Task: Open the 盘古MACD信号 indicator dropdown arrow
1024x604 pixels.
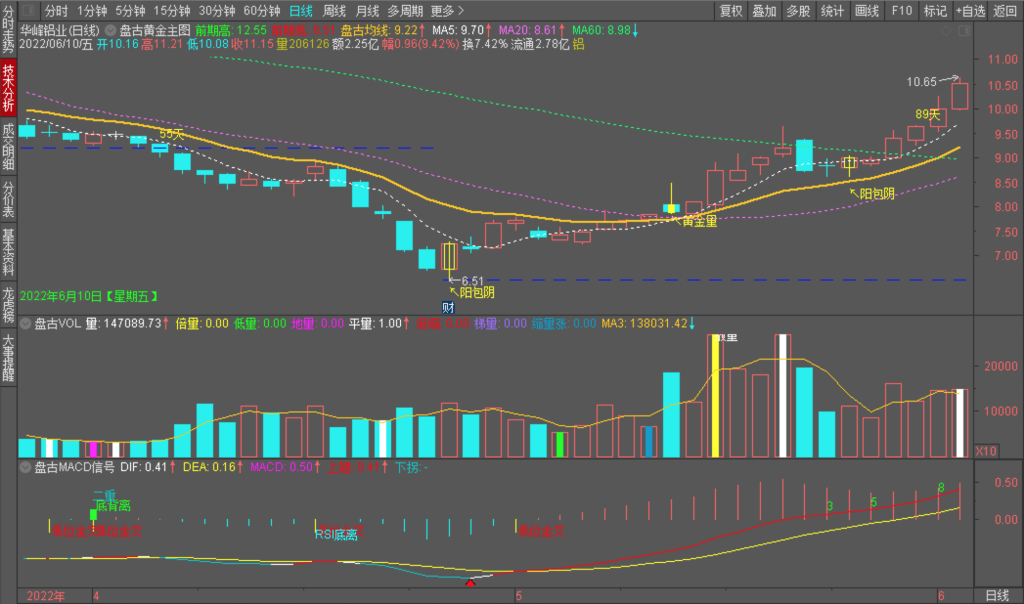Action: 25,467
